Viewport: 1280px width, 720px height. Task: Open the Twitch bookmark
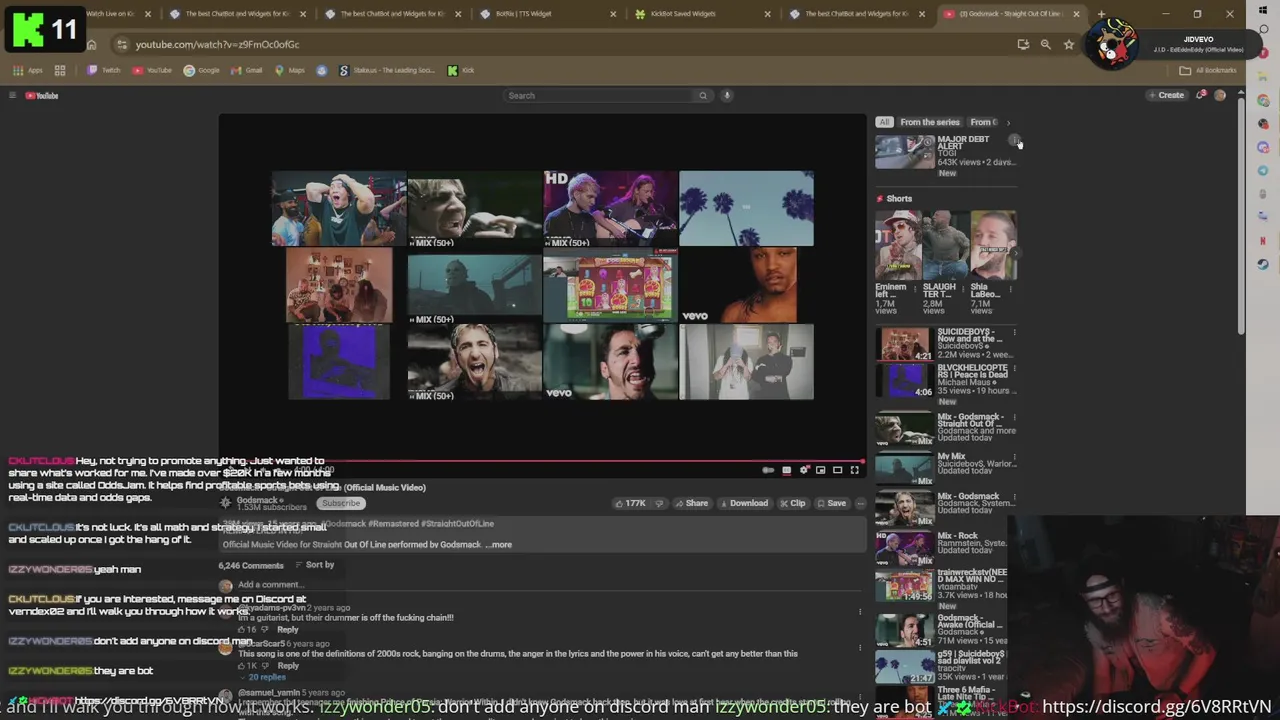coord(104,70)
